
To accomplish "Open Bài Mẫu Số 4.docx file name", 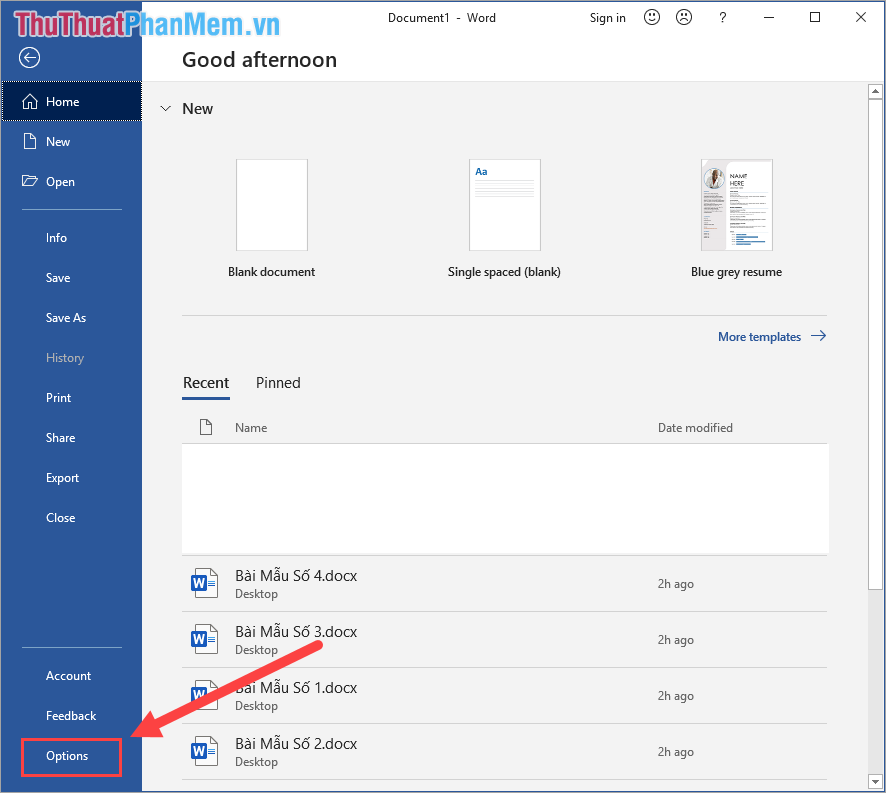I will point(296,576).
